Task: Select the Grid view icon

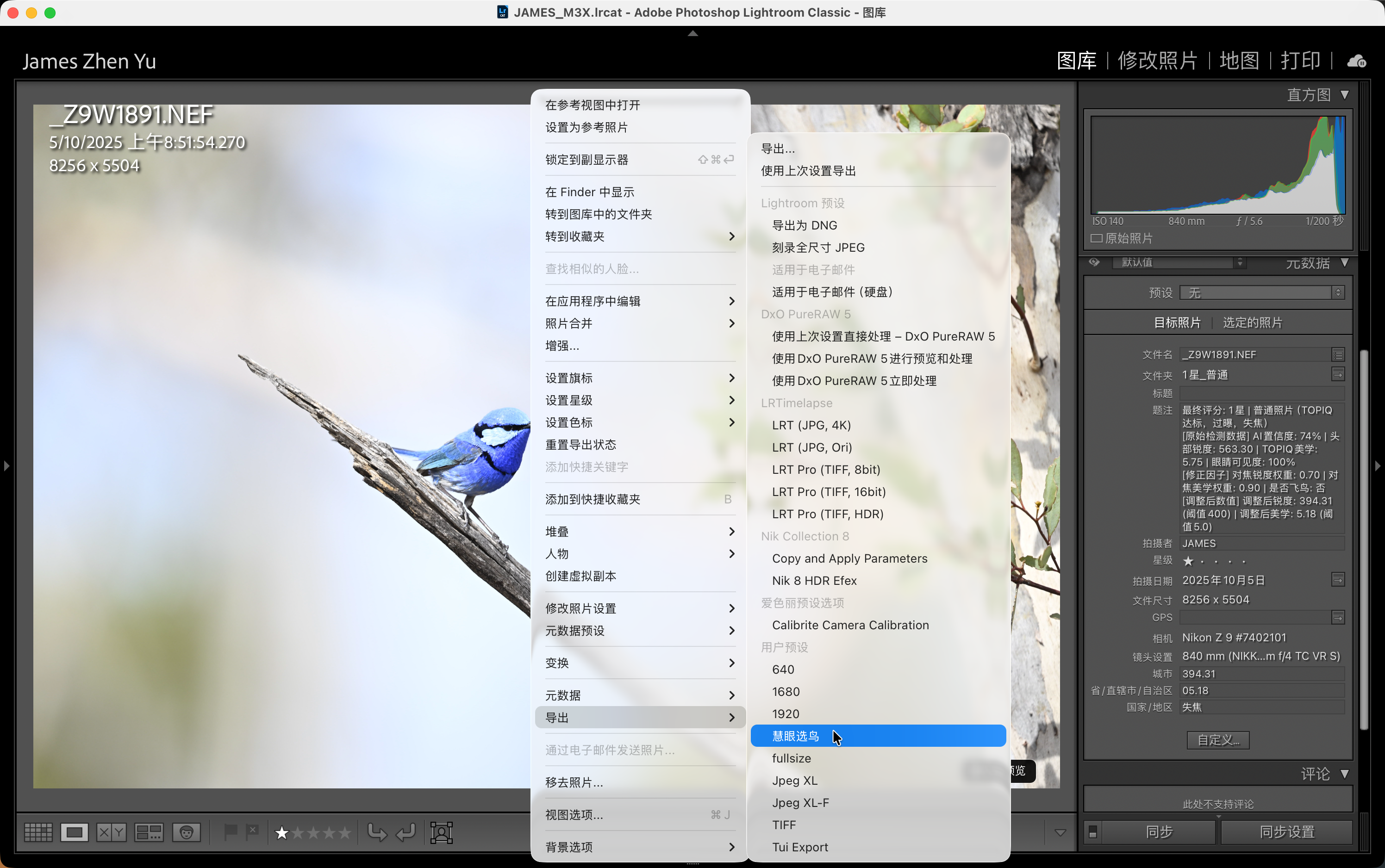Action: point(37,832)
